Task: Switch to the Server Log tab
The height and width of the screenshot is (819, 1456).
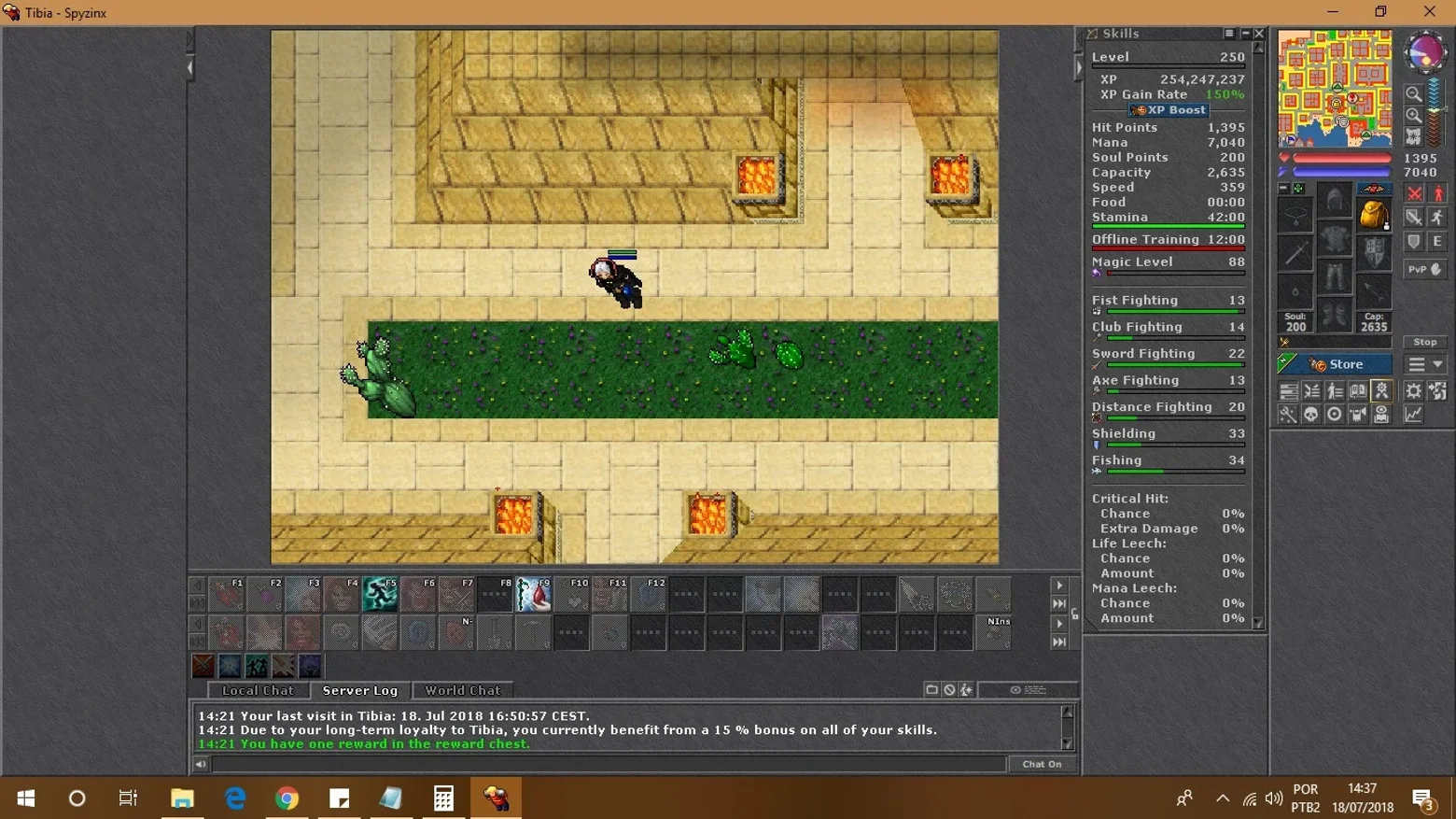Action: (360, 690)
